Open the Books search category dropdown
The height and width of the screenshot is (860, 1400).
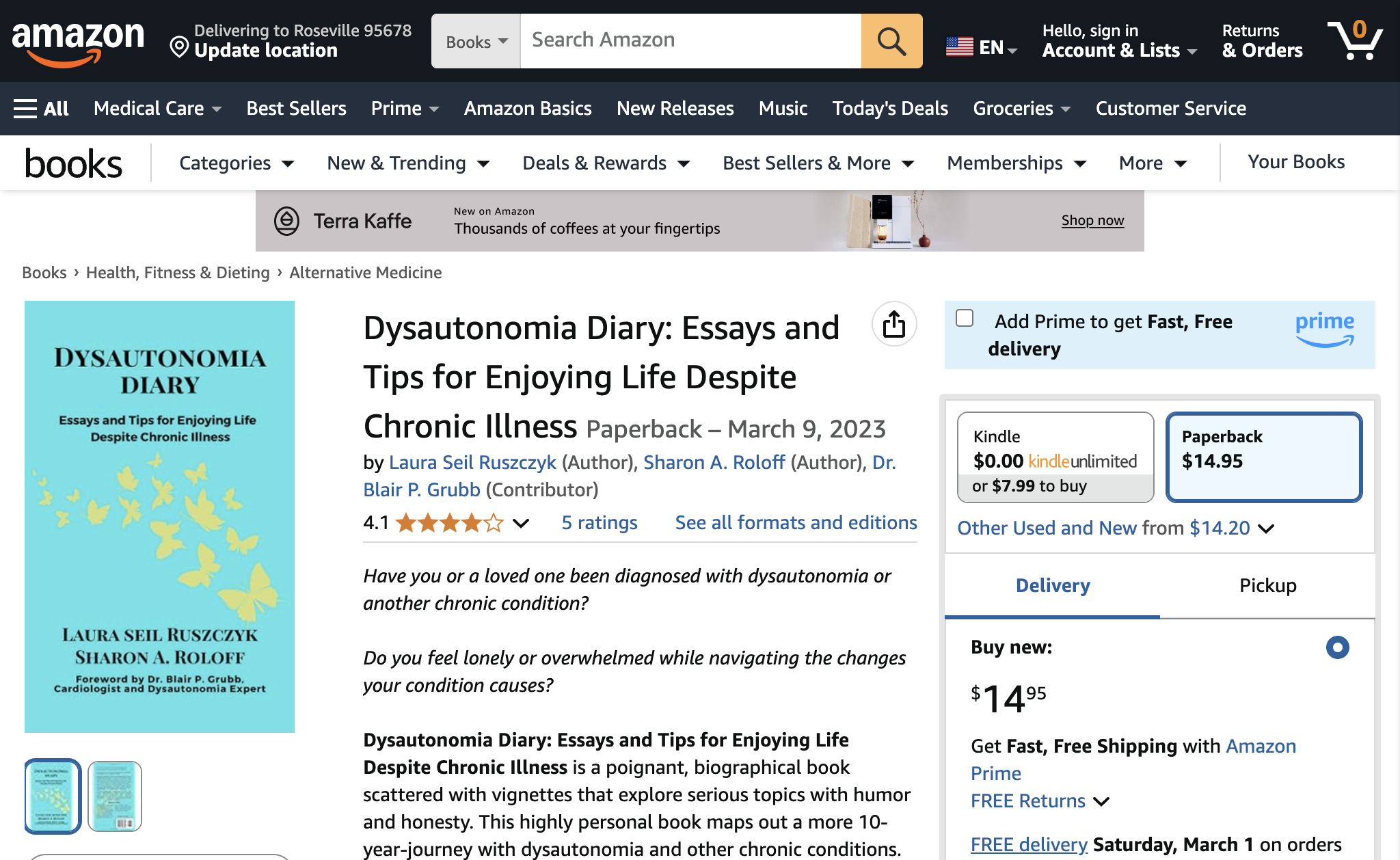tap(476, 41)
